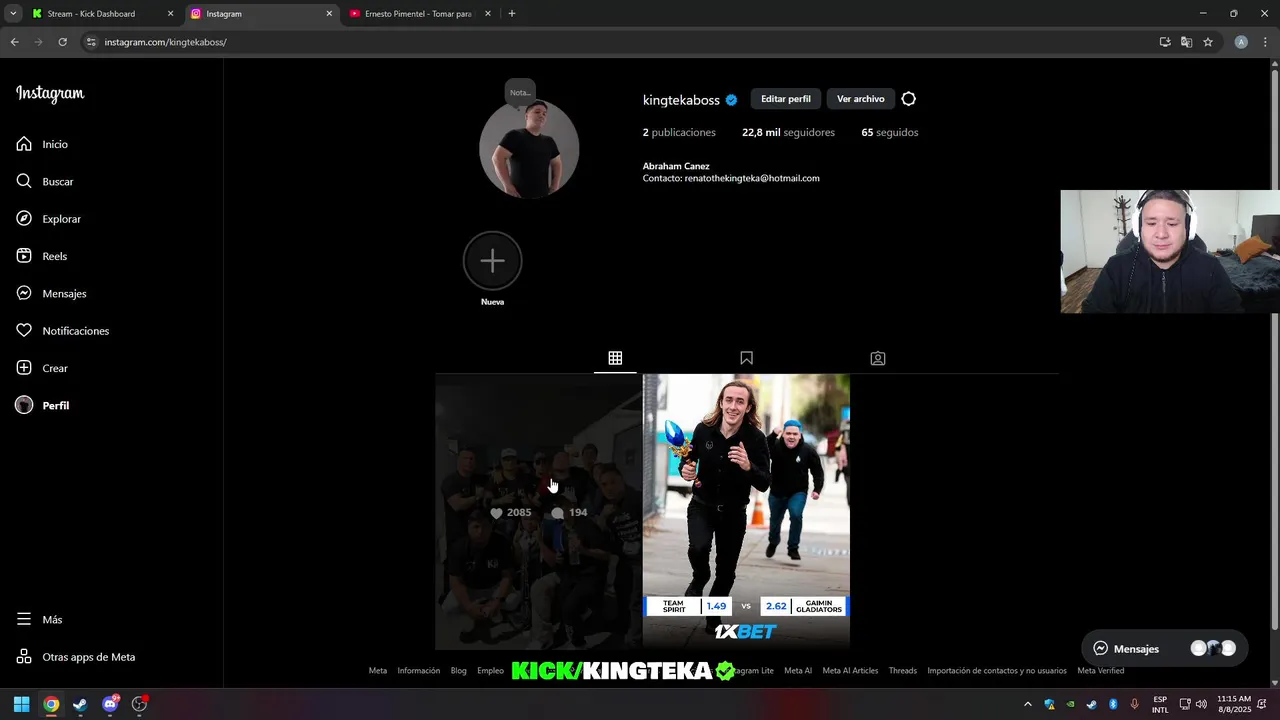
Task: Add a Nueva highlight with plus circle
Action: (x=492, y=261)
